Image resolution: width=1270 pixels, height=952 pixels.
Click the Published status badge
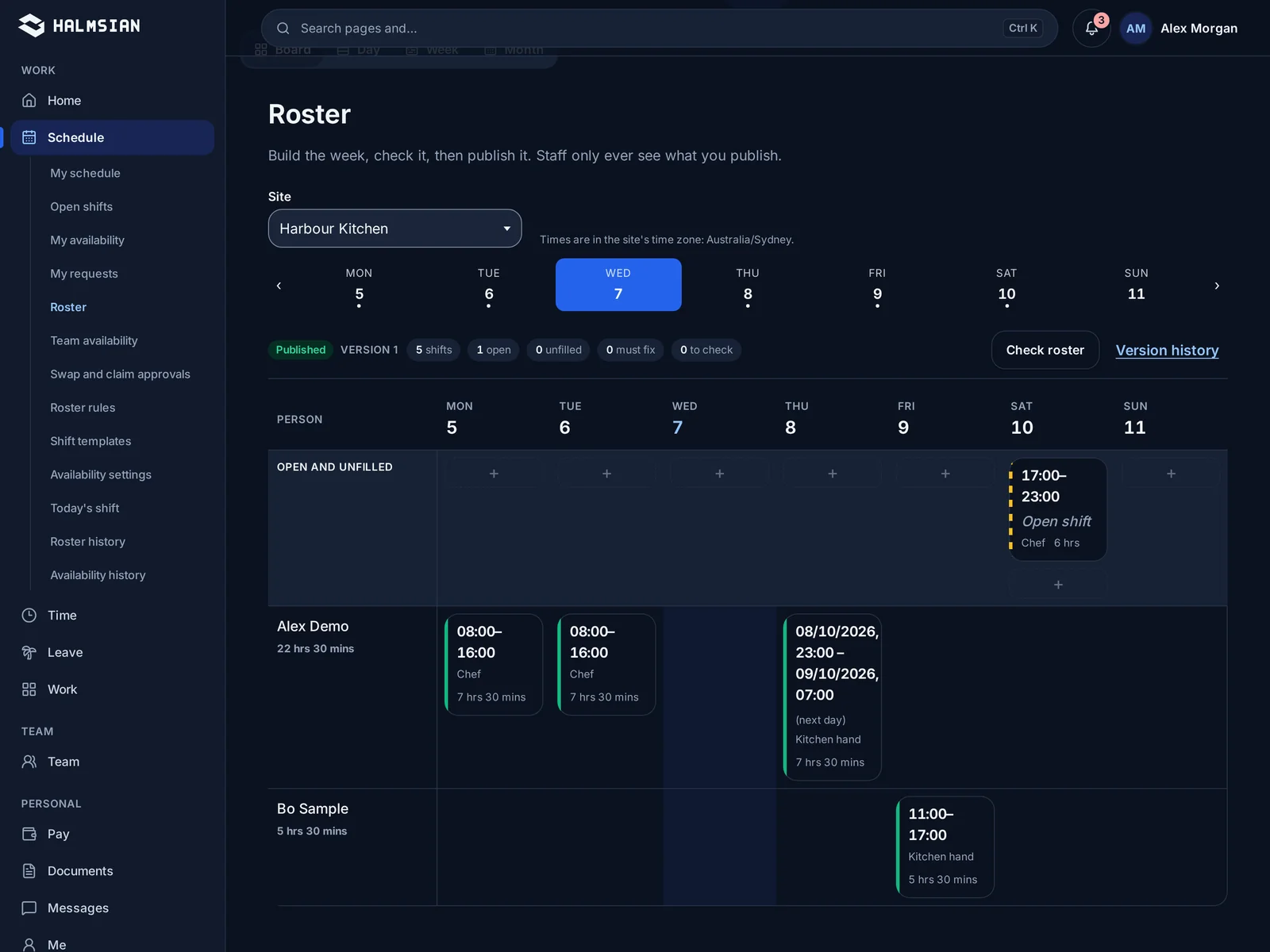pos(301,350)
